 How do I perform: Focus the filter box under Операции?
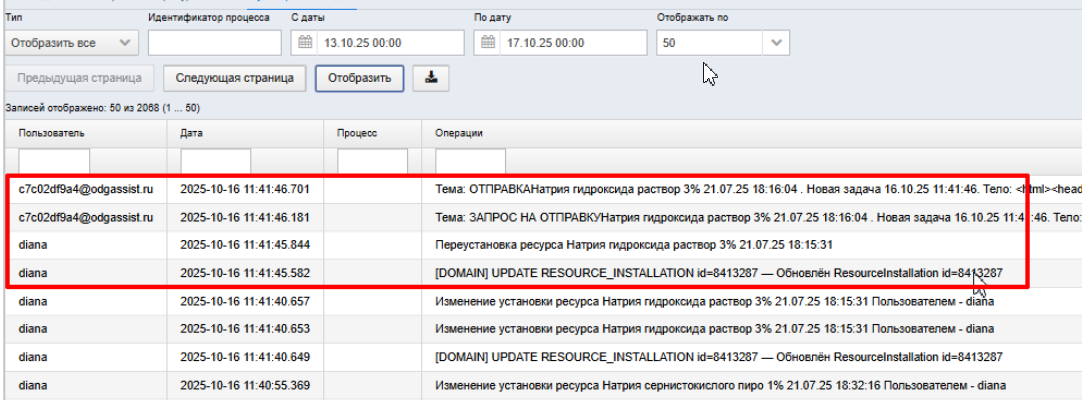tap(470, 161)
